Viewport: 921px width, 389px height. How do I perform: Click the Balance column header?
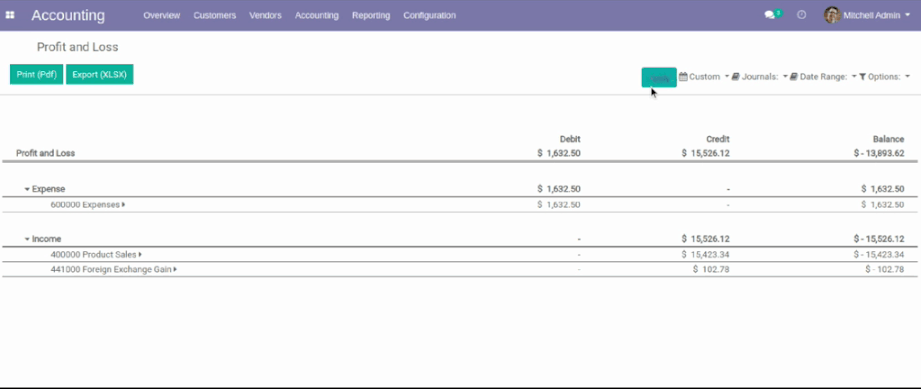coord(888,139)
